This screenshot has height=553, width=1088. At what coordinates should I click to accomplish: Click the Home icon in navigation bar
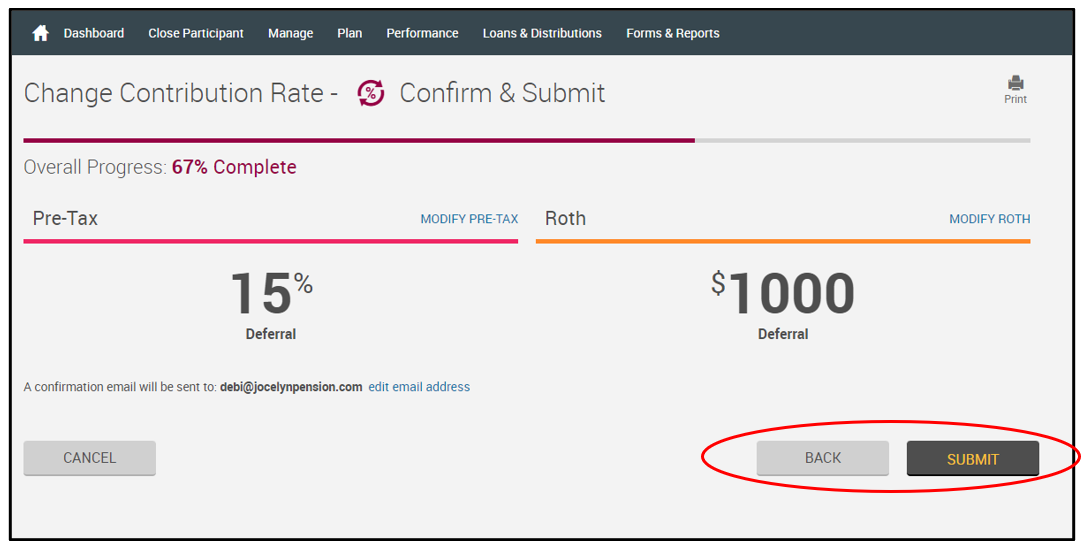tap(41, 33)
